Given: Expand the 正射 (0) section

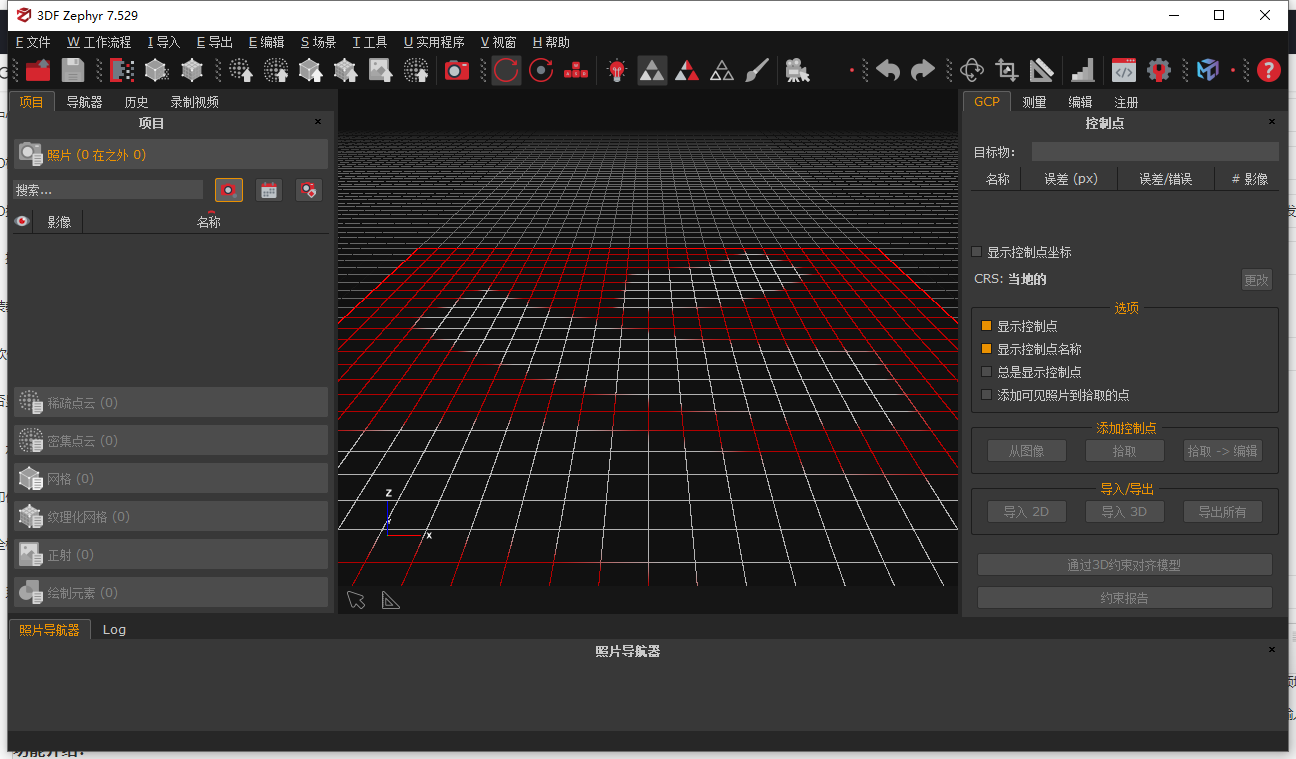Looking at the screenshot, I should (x=171, y=554).
